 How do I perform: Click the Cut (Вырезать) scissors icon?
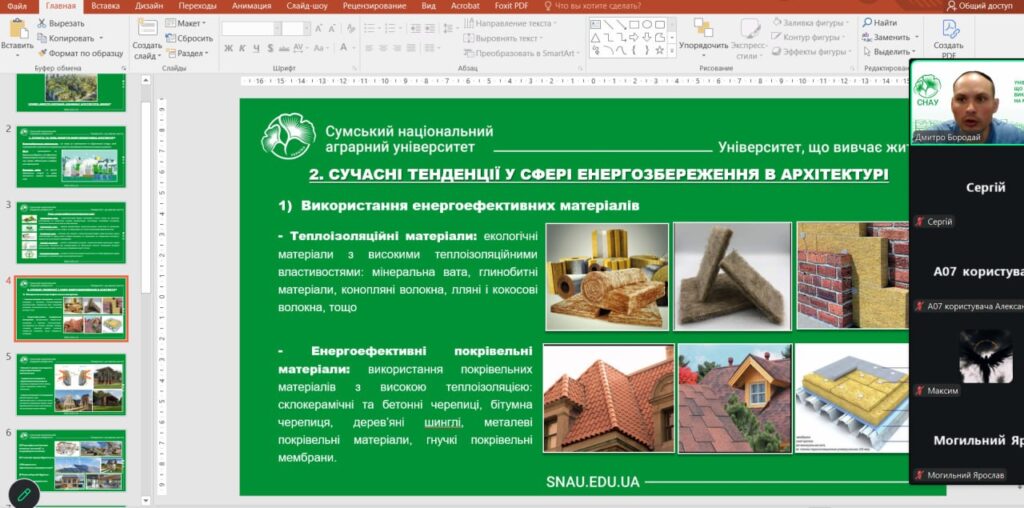coord(42,23)
